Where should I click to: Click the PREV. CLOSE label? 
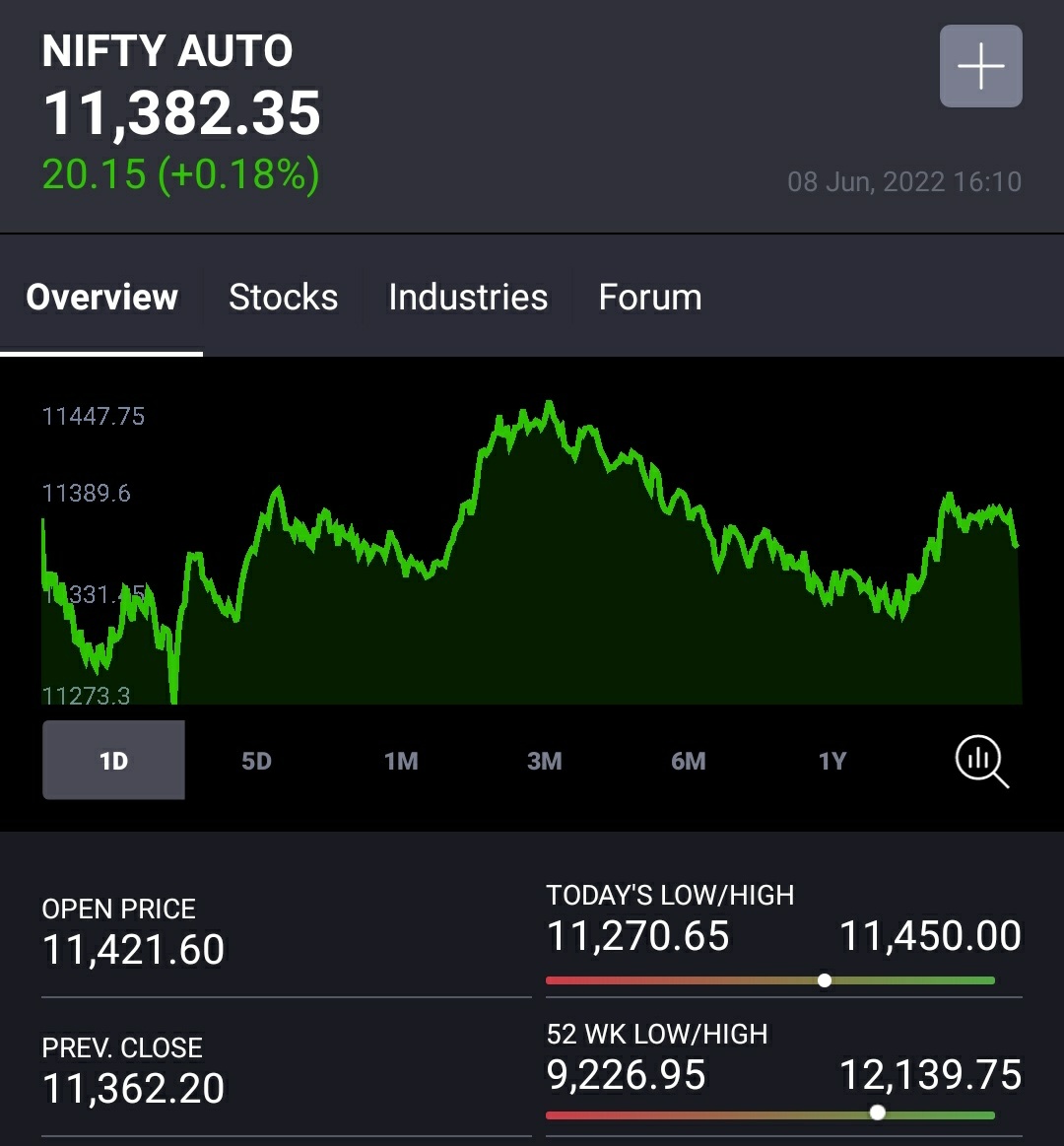(x=122, y=1047)
